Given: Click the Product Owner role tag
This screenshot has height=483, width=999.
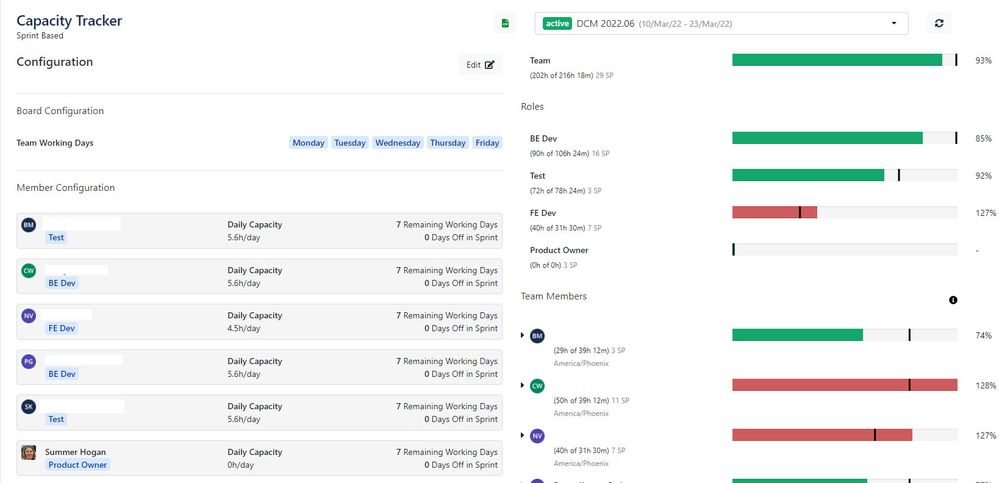Looking at the screenshot, I should point(78,465).
